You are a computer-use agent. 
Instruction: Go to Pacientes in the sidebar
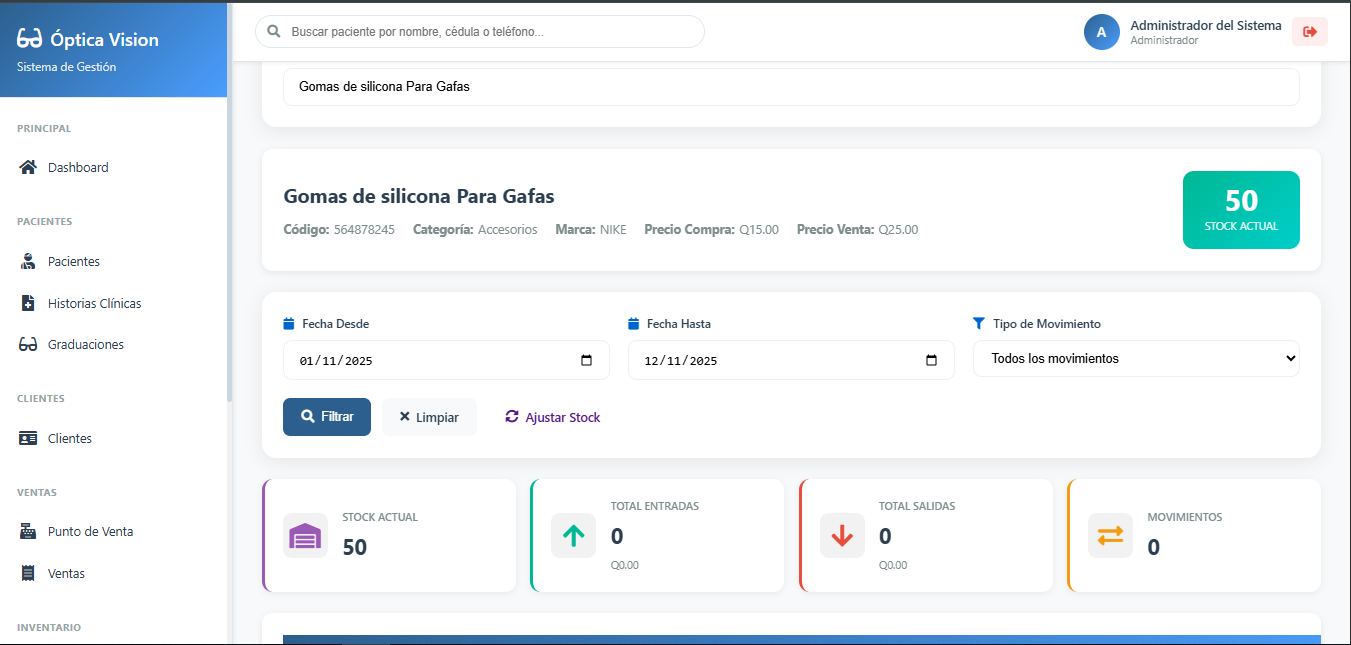(73, 262)
